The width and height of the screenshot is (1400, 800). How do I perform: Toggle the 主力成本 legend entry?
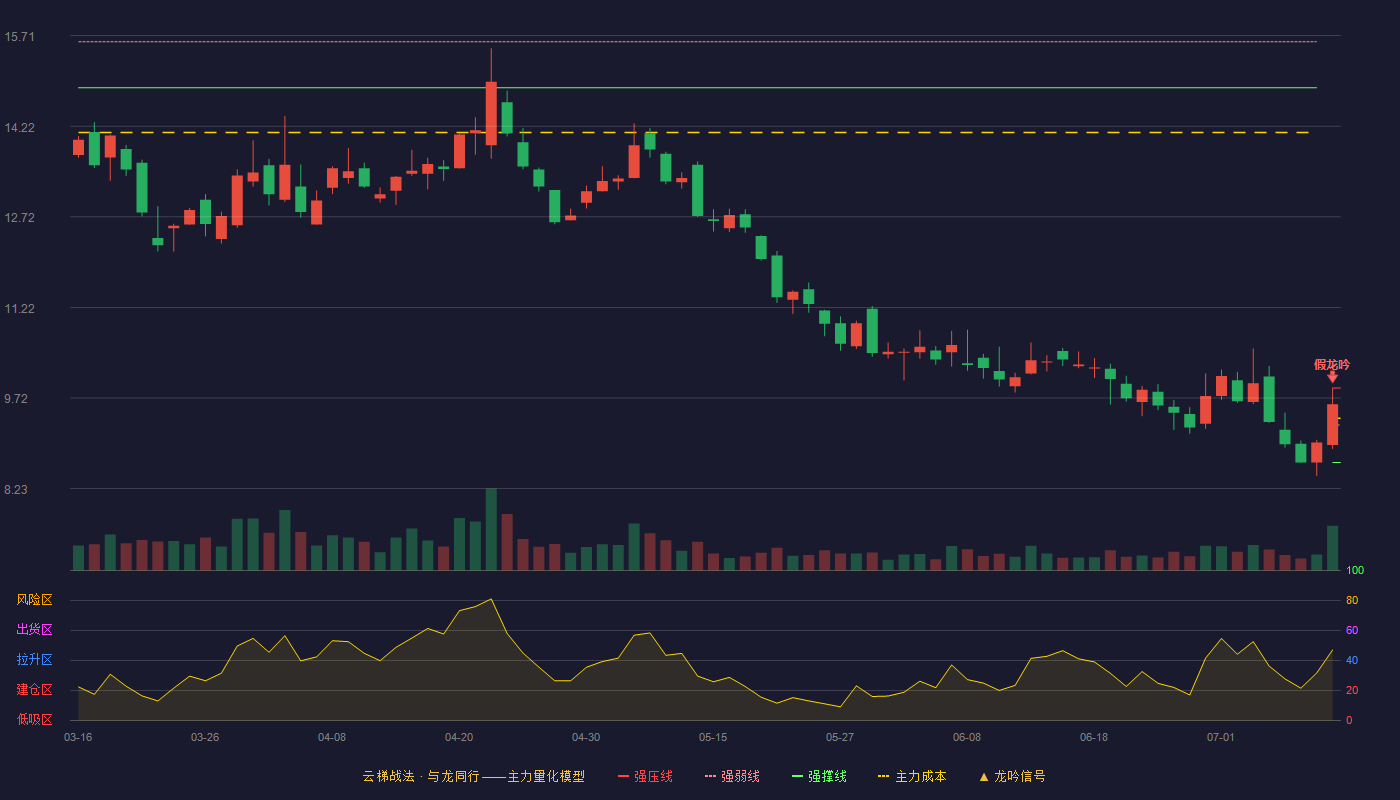[x=912, y=776]
